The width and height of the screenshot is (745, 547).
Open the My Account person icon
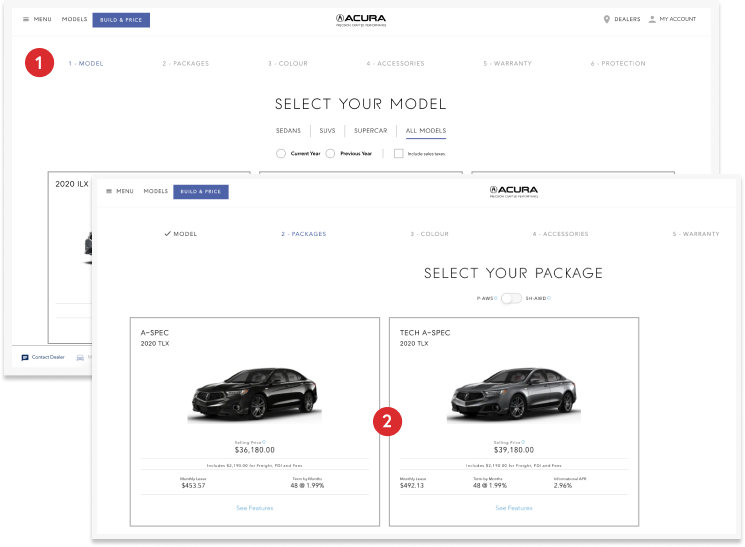(652, 19)
